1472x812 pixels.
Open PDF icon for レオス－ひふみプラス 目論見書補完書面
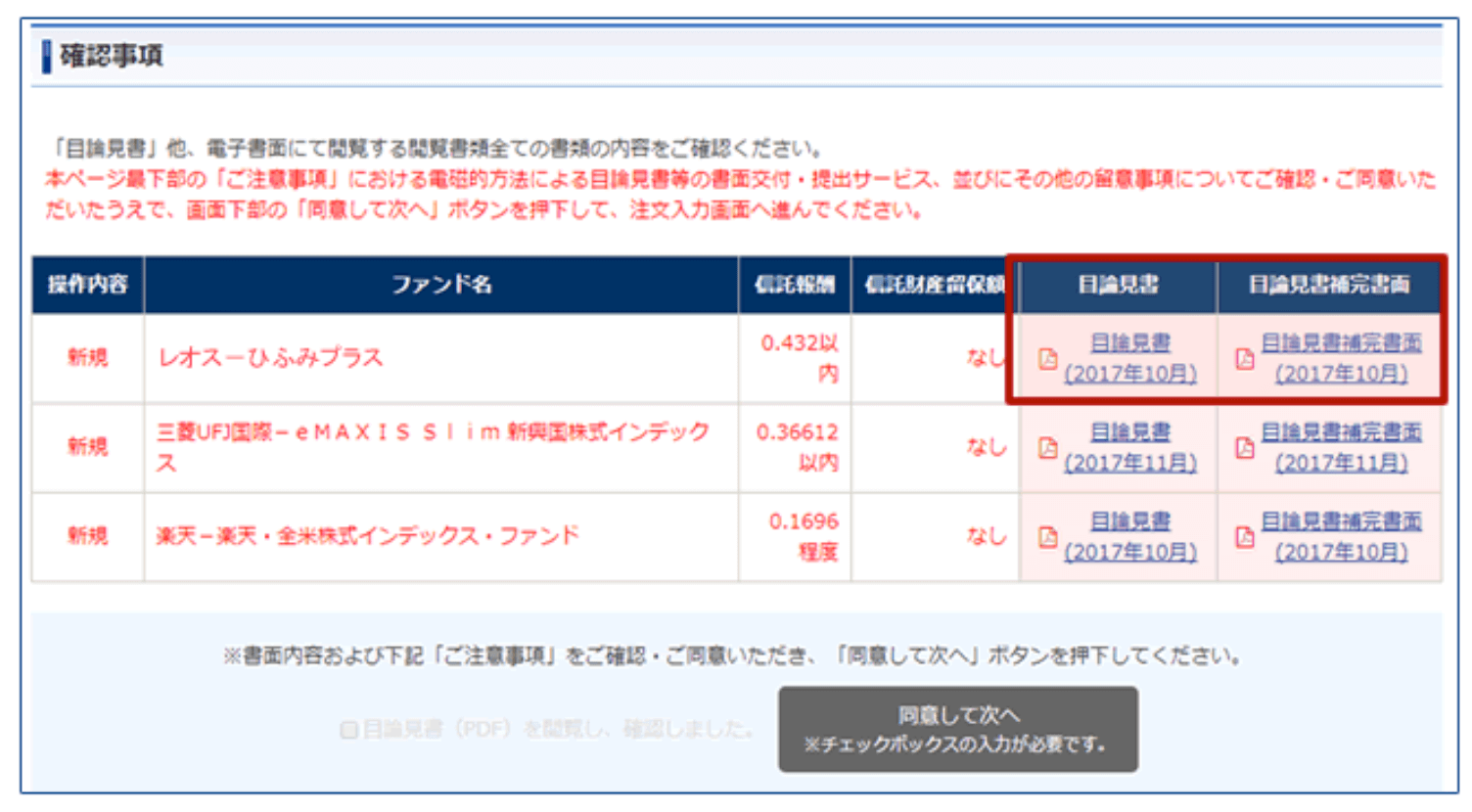pos(1245,359)
